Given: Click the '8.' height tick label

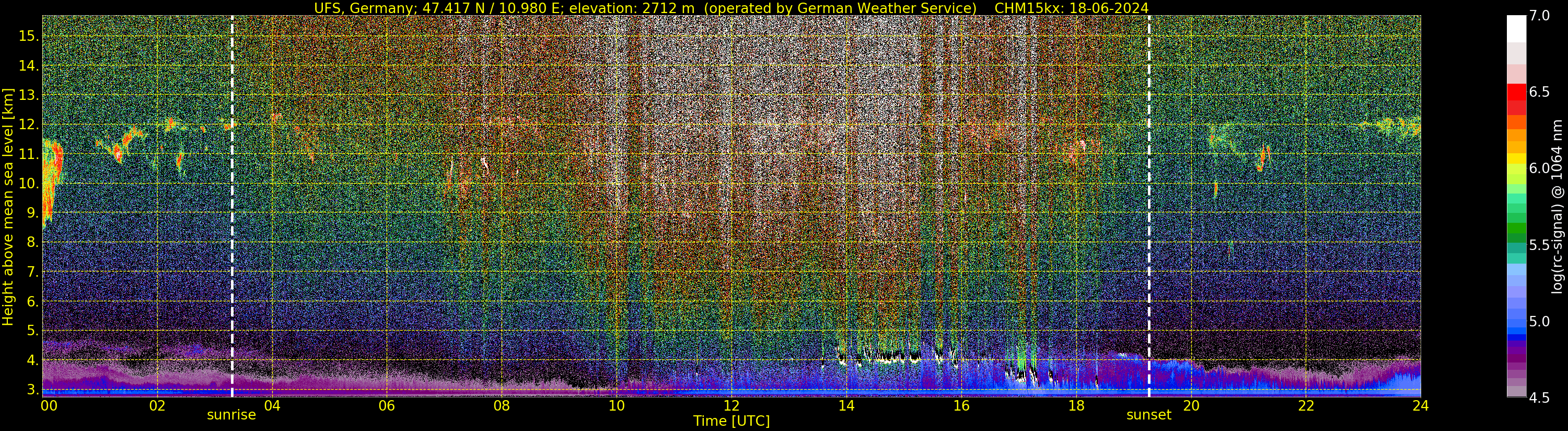Looking at the screenshot, I should point(32,242).
